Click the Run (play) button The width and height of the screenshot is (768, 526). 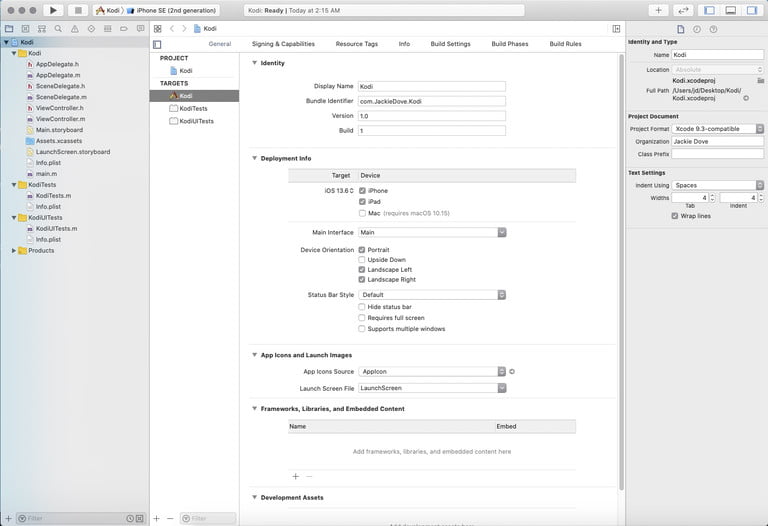[x=53, y=10]
